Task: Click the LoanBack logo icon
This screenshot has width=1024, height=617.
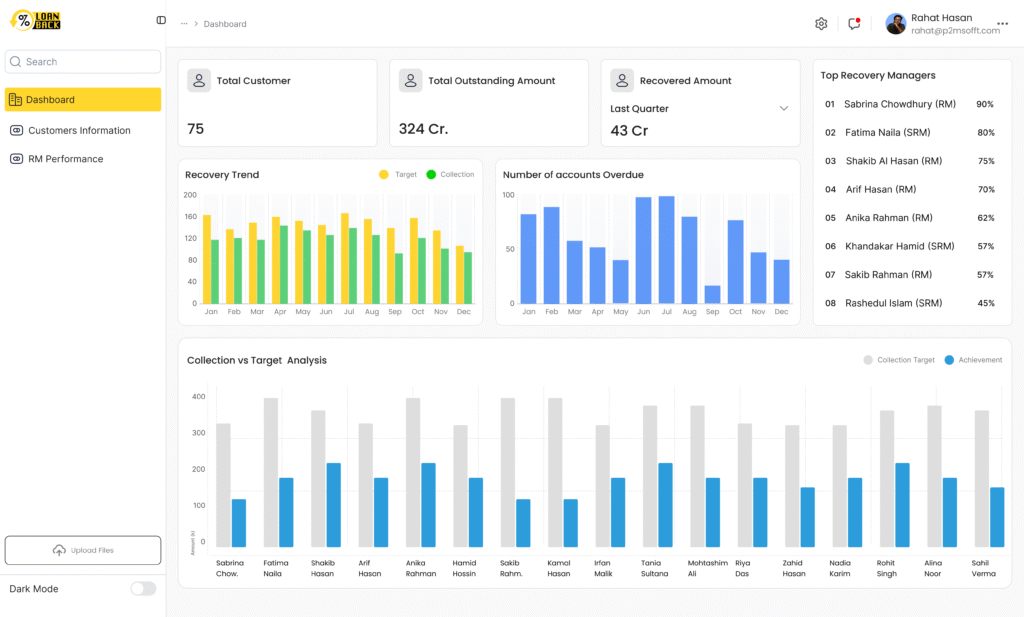Action: click(34, 20)
